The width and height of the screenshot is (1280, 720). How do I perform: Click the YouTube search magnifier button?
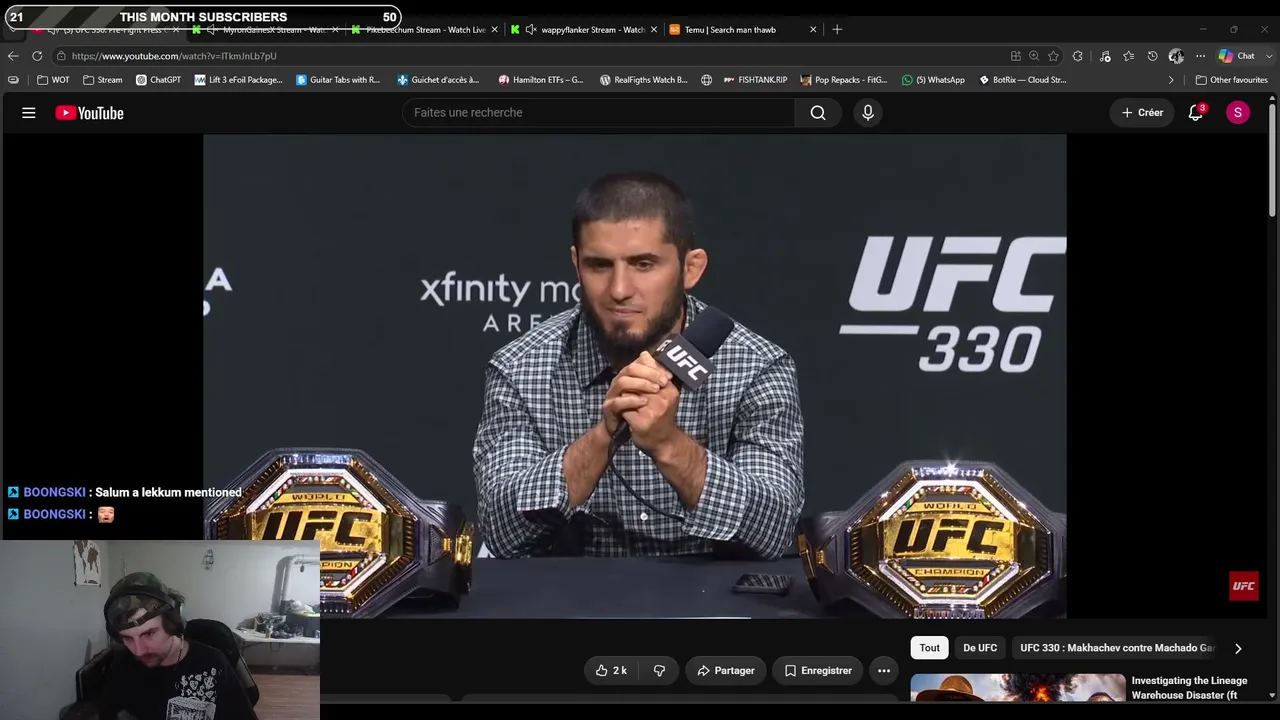pyautogui.click(x=818, y=113)
